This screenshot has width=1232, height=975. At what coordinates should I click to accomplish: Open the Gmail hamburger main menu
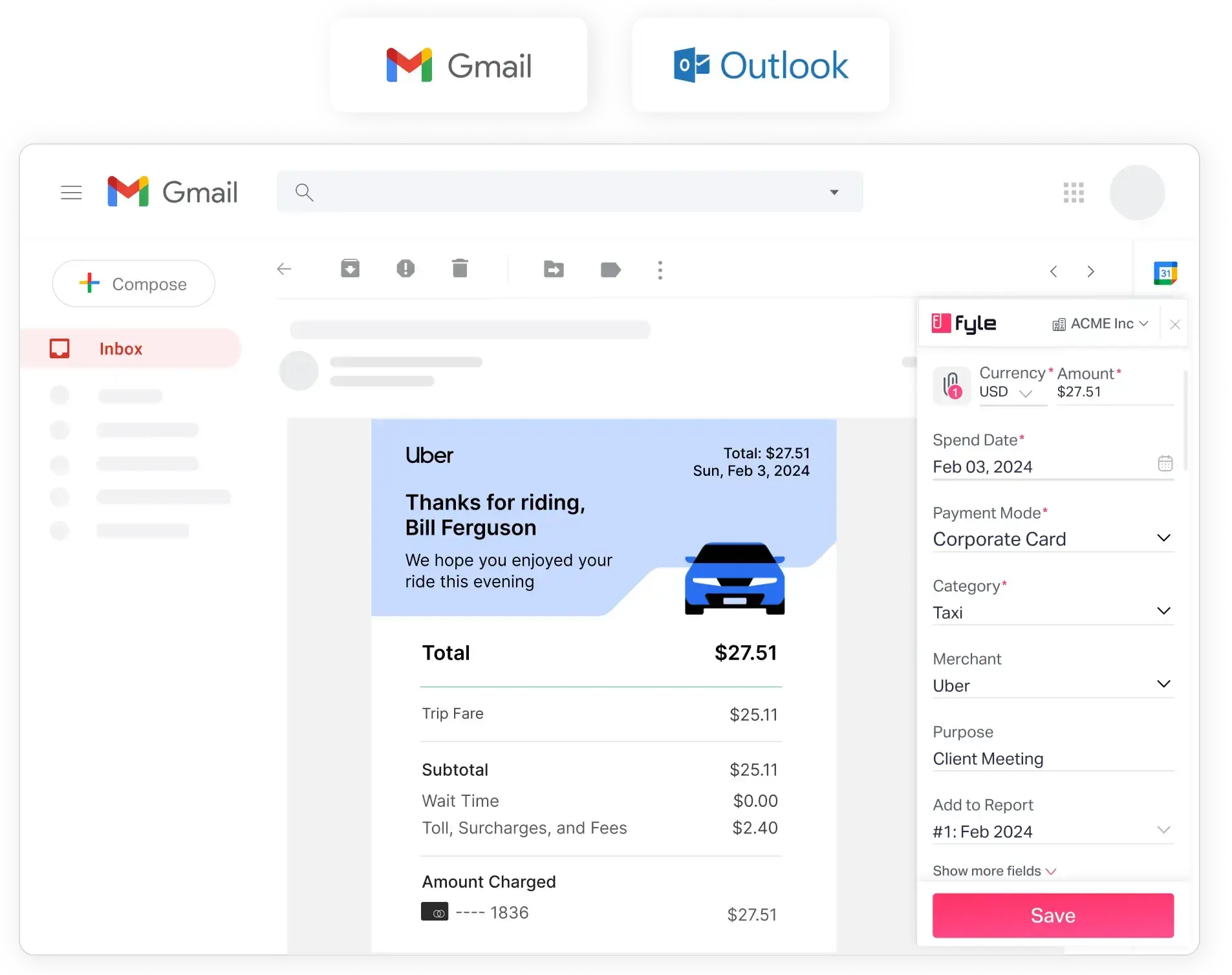pyautogui.click(x=71, y=192)
